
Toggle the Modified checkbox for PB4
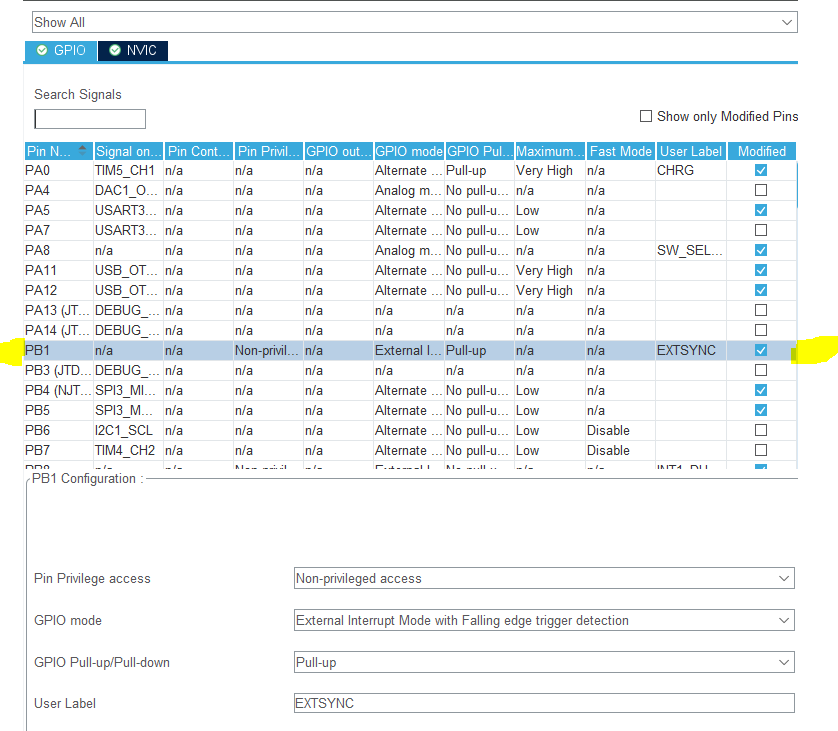pos(761,391)
